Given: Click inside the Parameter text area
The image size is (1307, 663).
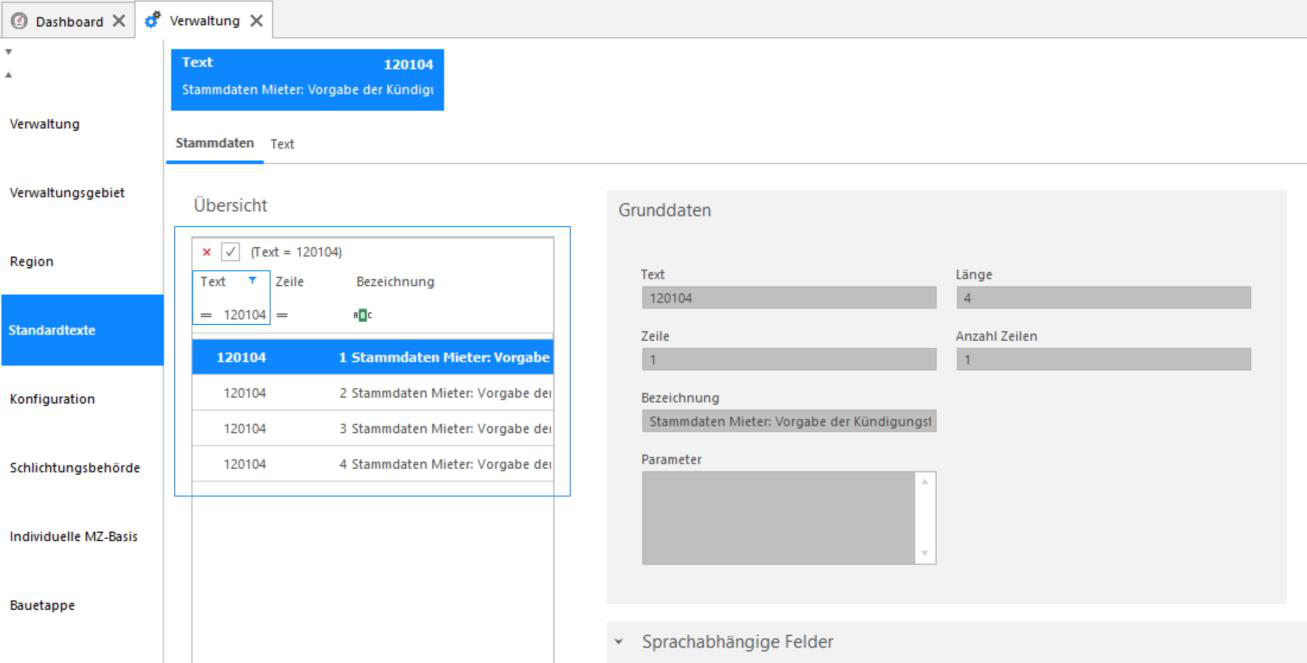Looking at the screenshot, I should pyautogui.click(x=778, y=518).
